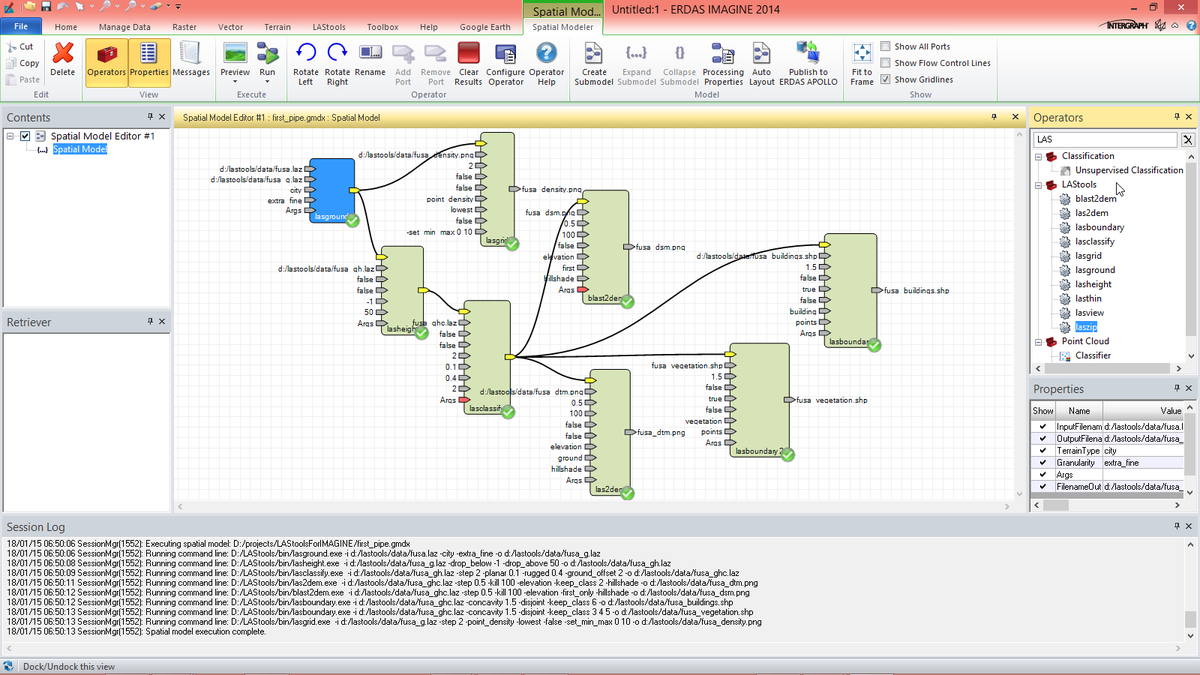The image size is (1200, 675).
Task: Rotate the operator left
Action: pyautogui.click(x=306, y=63)
